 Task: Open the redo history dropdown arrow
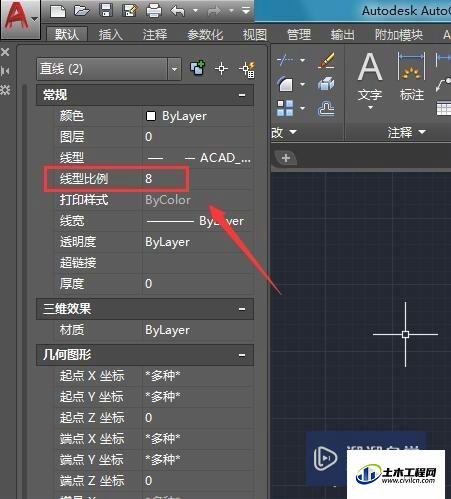(231, 11)
